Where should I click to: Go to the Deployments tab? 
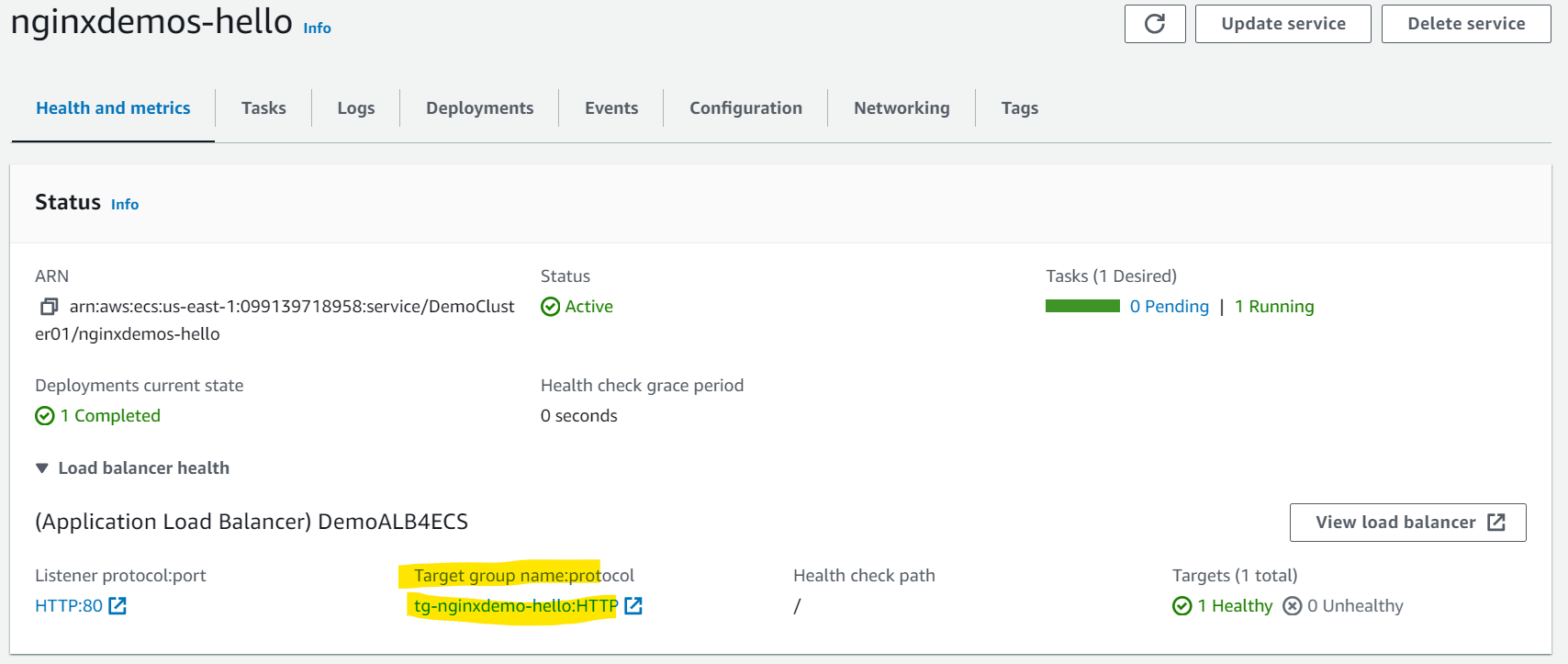pyautogui.click(x=479, y=108)
